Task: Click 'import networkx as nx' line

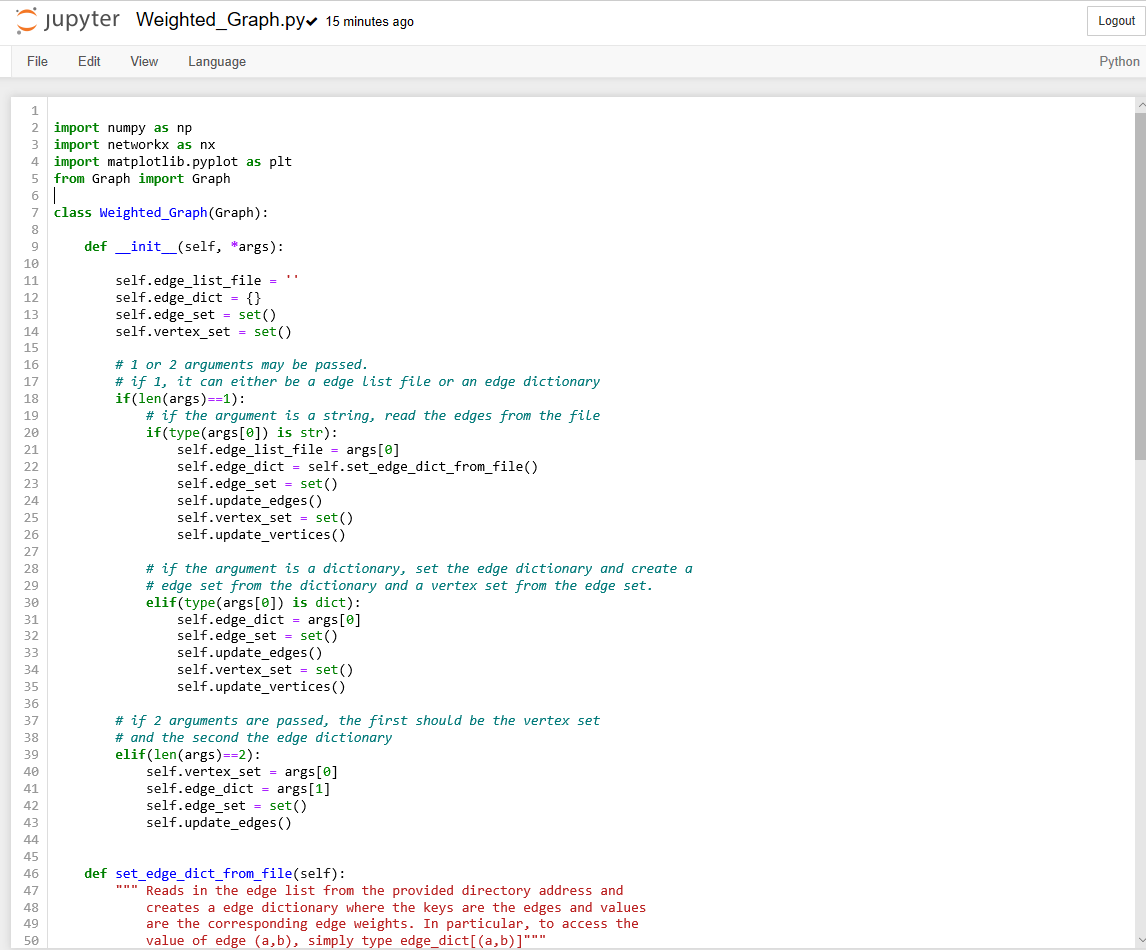Action: [134, 145]
